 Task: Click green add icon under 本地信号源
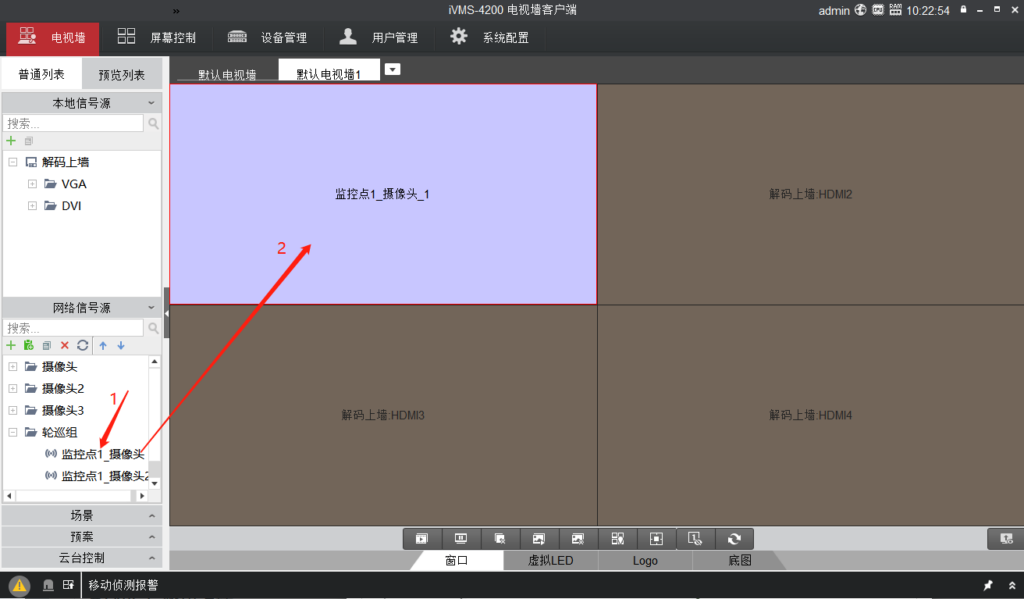(11, 141)
